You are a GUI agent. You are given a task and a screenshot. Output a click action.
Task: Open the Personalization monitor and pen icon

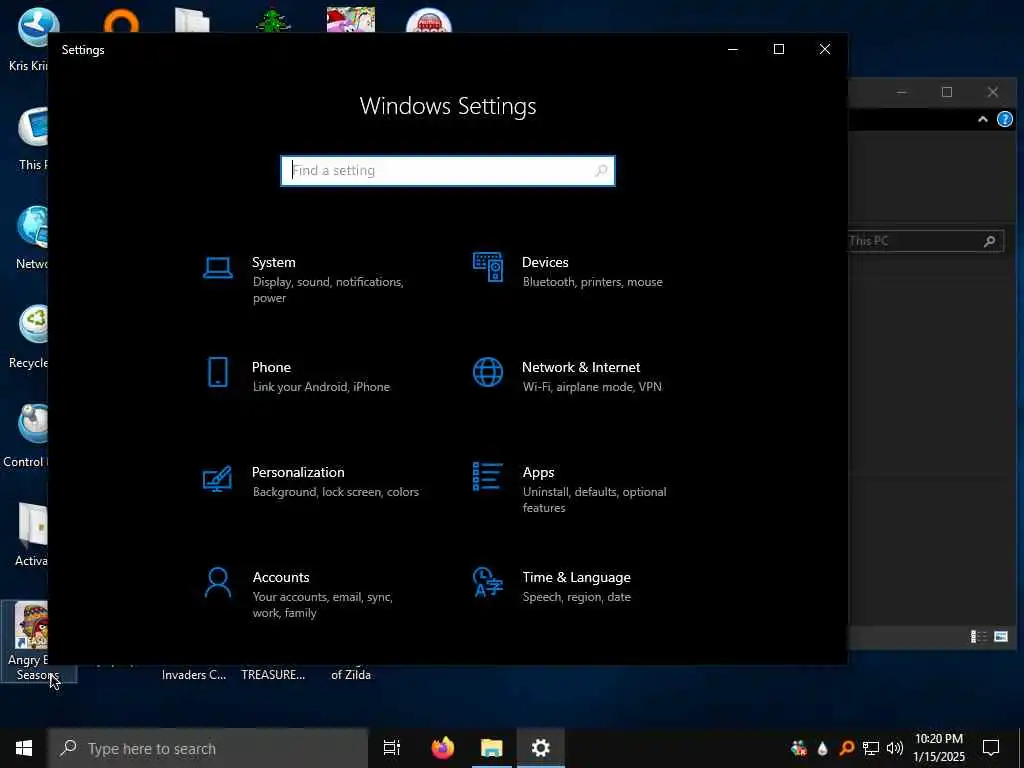pyautogui.click(x=217, y=478)
